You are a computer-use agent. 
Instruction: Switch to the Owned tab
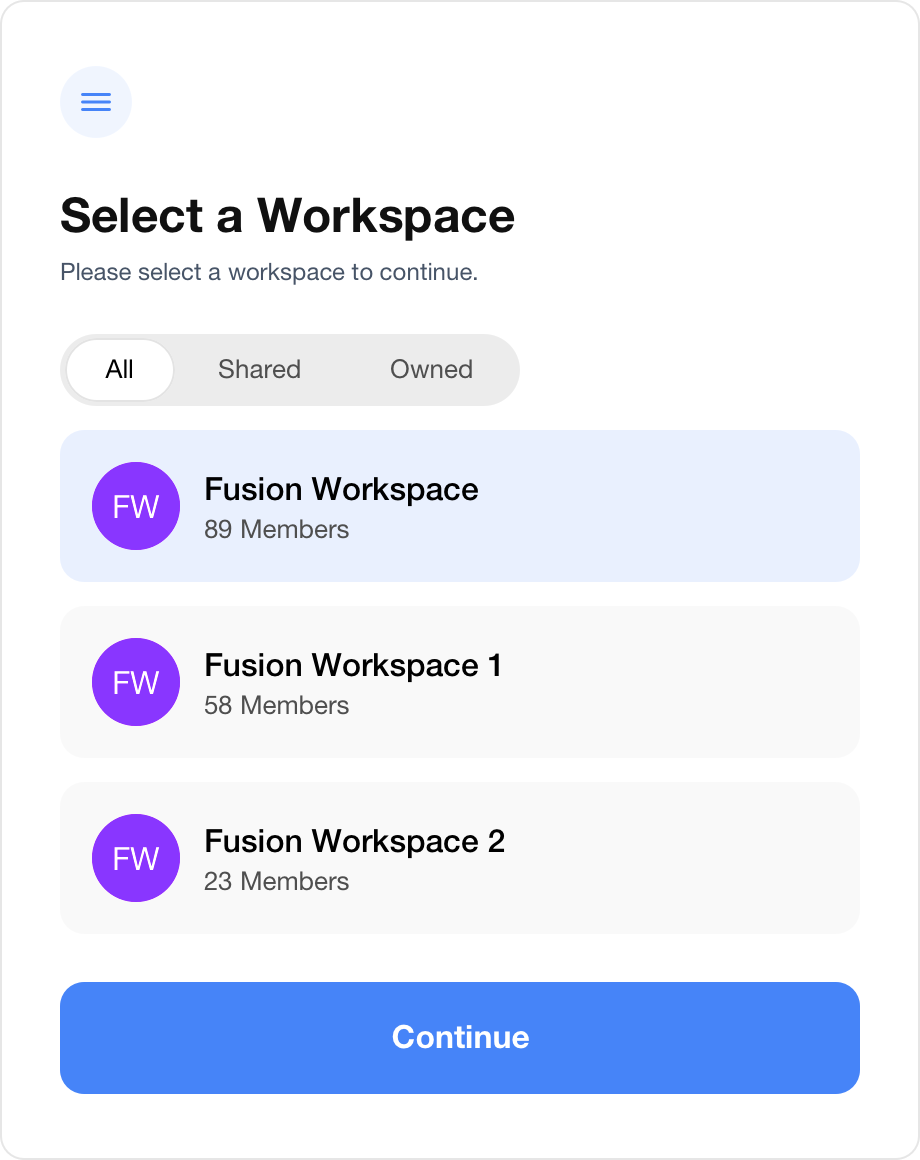pos(431,370)
